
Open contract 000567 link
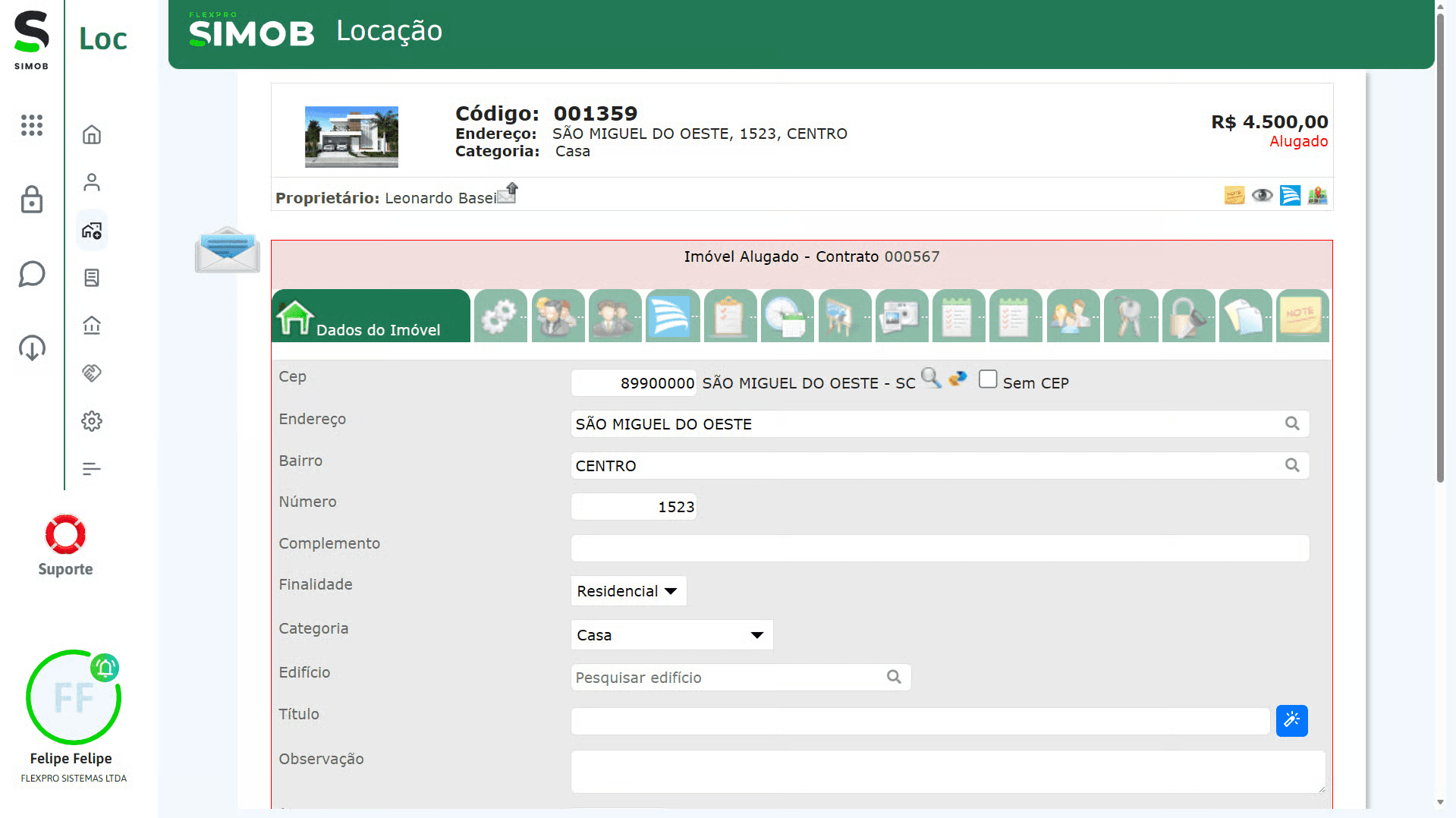pyautogui.click(x=911, y=257)
